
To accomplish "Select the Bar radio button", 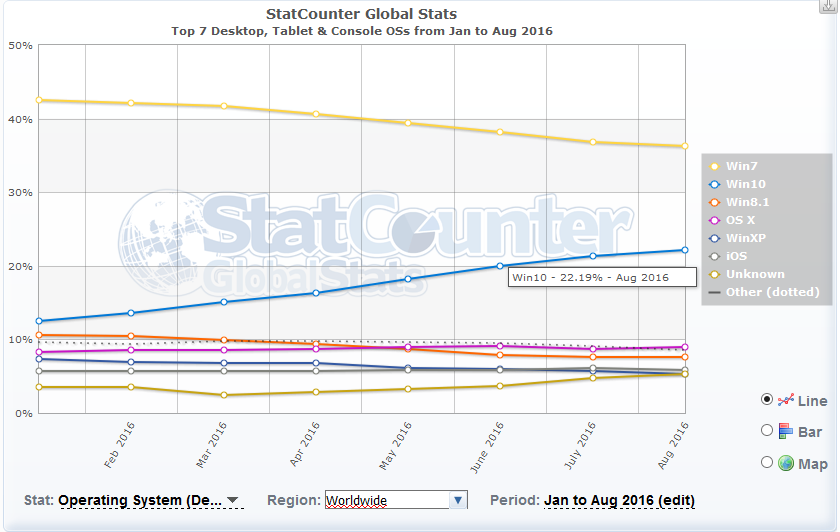I will tap(767, 430).
